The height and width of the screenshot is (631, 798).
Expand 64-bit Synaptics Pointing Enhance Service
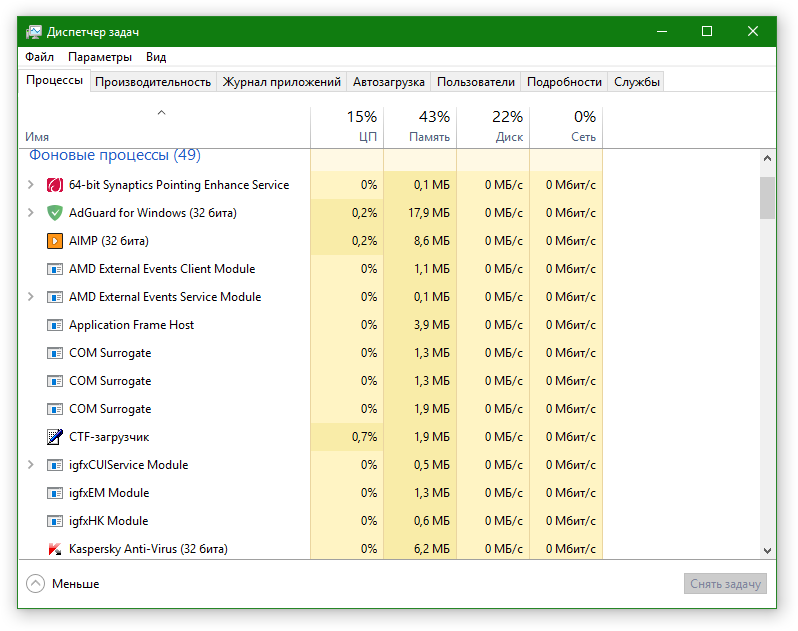(x=31, y=185)
